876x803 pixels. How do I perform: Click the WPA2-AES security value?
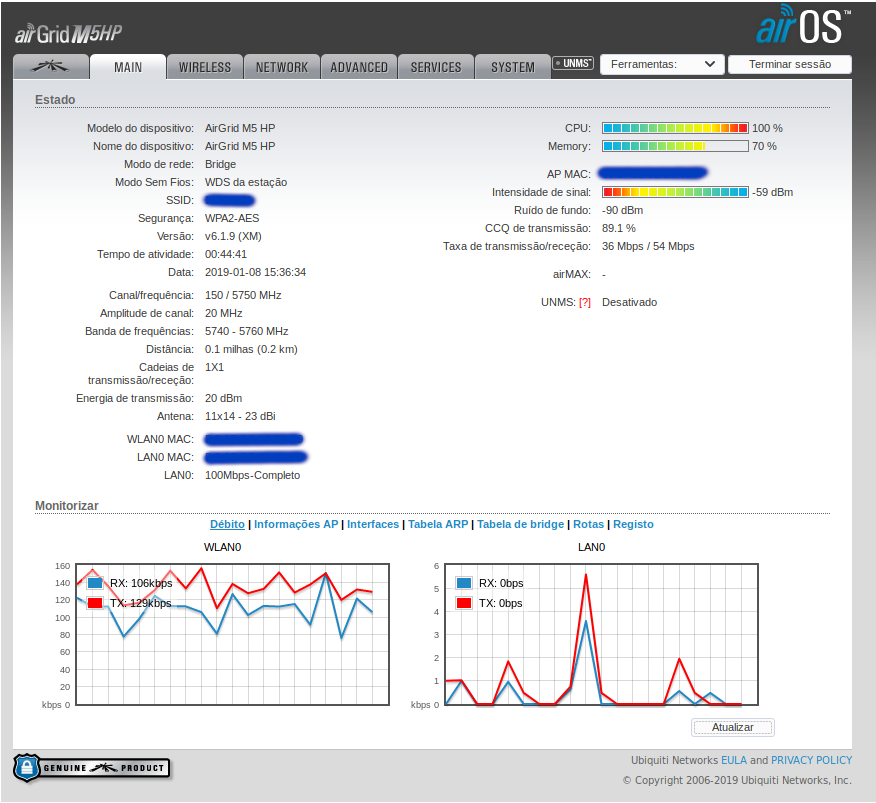pos(232,218)
